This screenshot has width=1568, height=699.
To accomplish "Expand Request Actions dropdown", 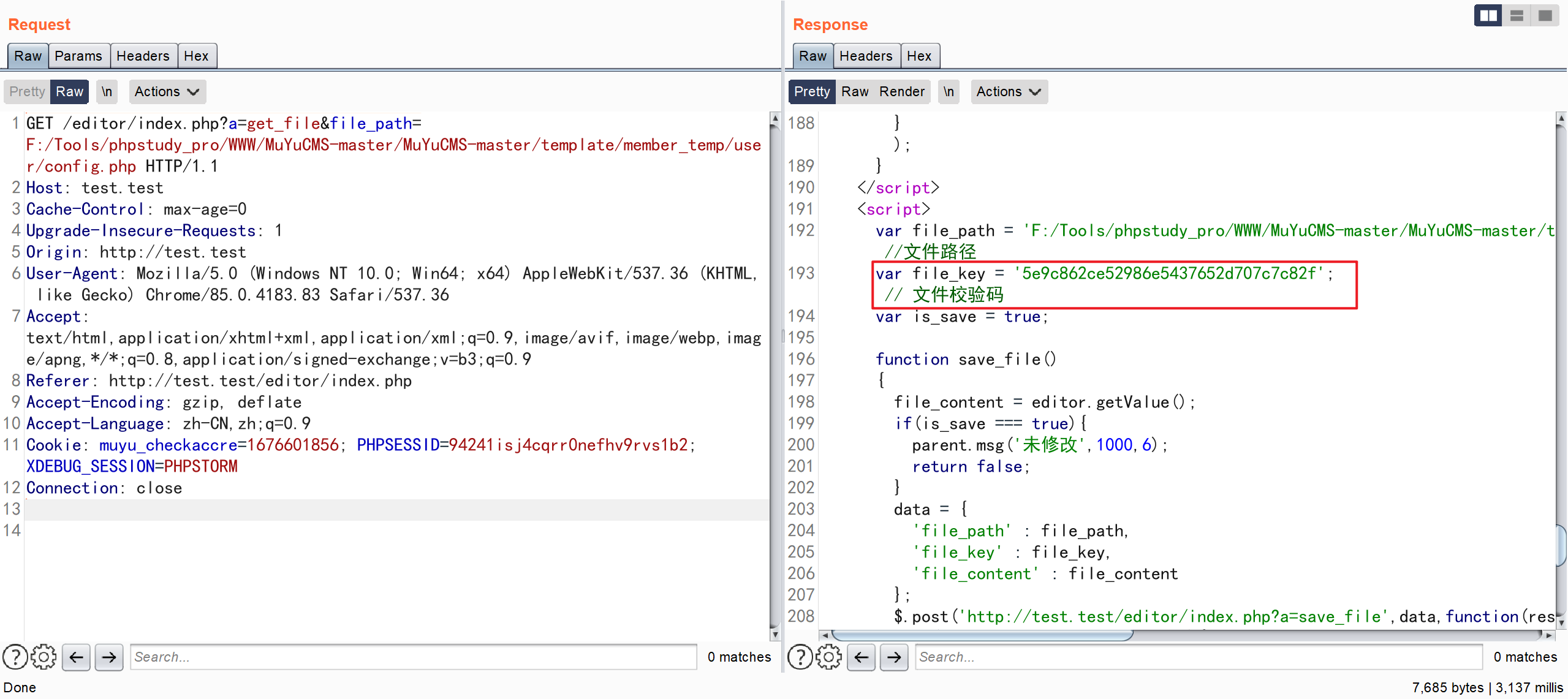I will coord(167,91).
